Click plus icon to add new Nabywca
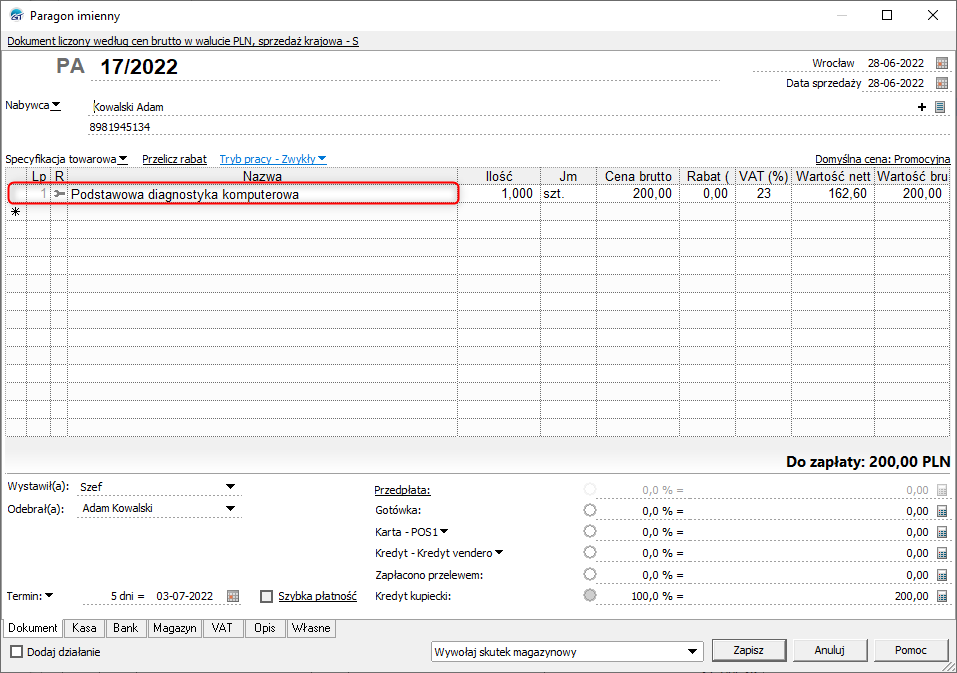The width and height of the screenshot is (957, 673). click(x=922, y=107)
